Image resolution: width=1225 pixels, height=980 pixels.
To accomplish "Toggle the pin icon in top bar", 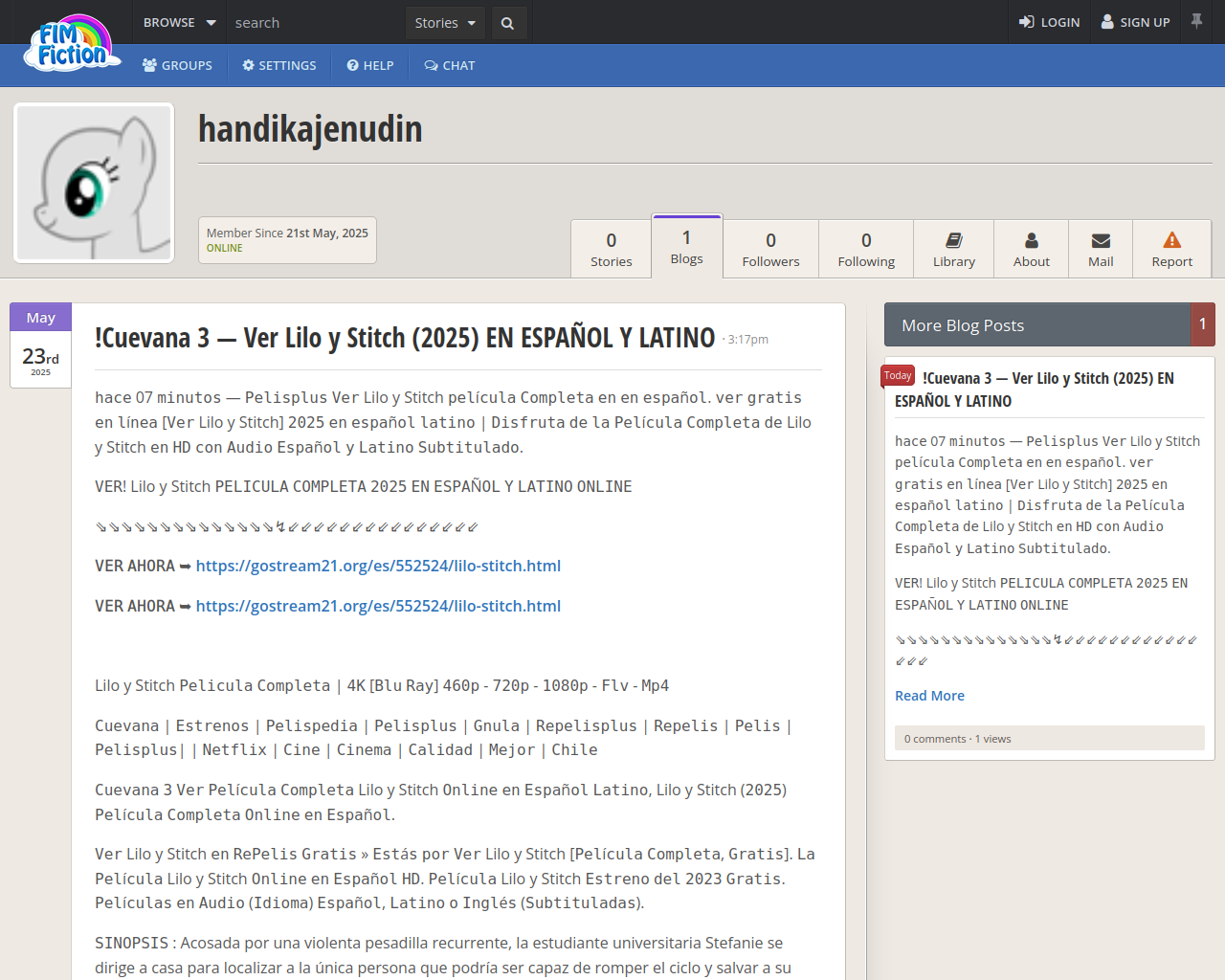I will [x=1196, y=21].
